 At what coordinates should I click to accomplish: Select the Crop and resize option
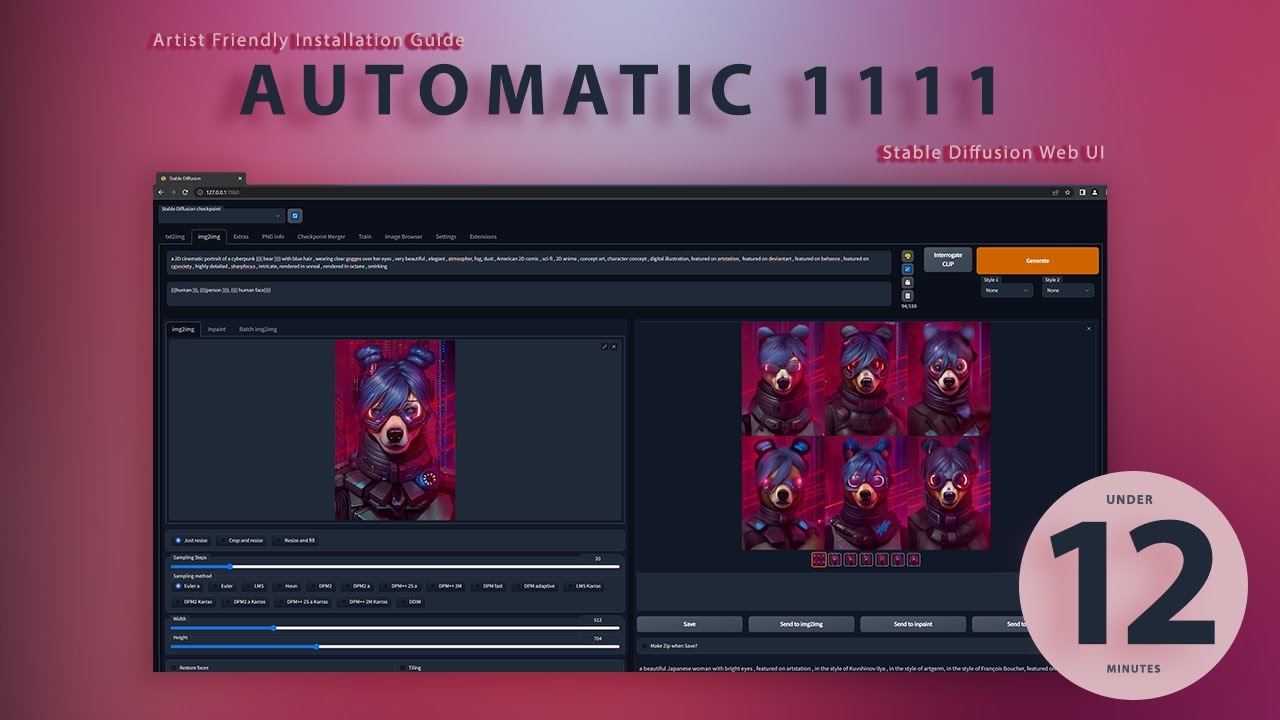pyautogui.click(x=240, y=540)
